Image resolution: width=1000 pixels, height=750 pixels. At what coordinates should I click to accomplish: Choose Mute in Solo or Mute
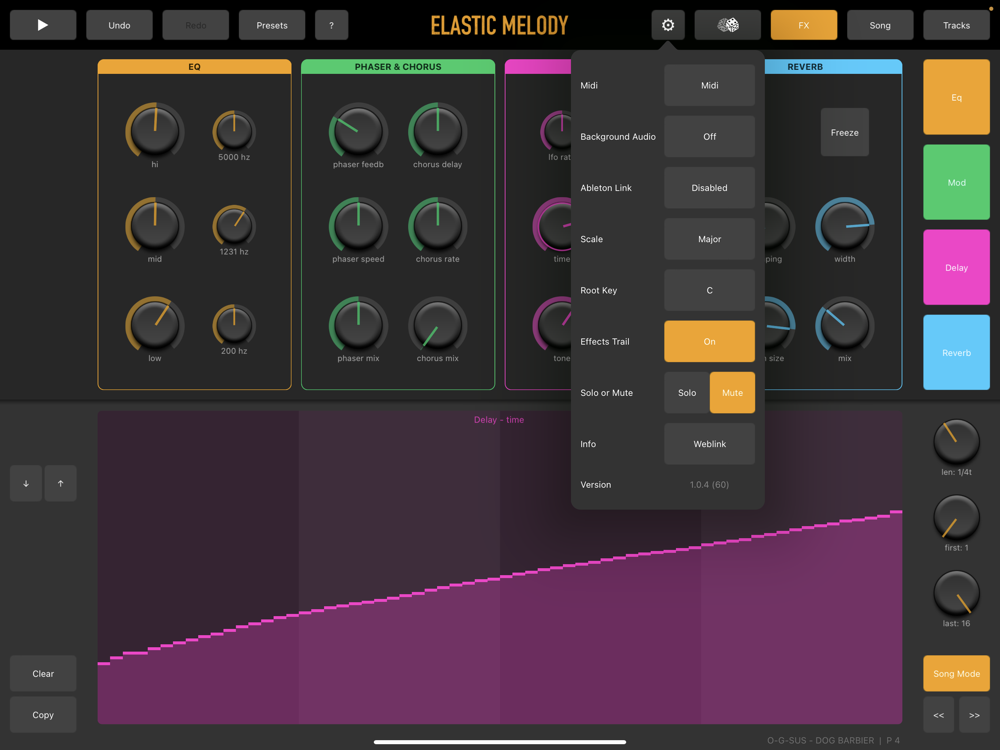[732, 392]
